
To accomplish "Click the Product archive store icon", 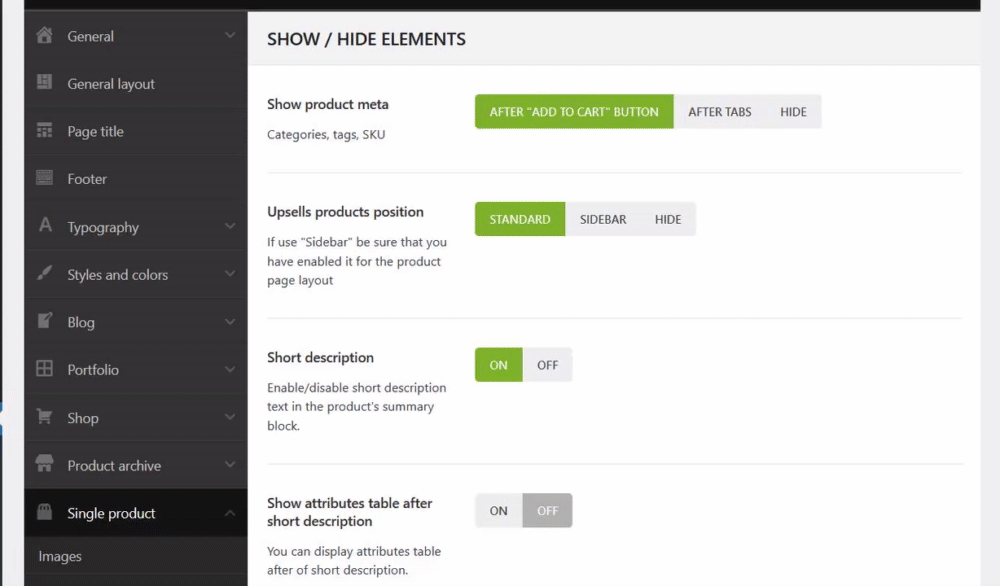I will coord(45,464).
